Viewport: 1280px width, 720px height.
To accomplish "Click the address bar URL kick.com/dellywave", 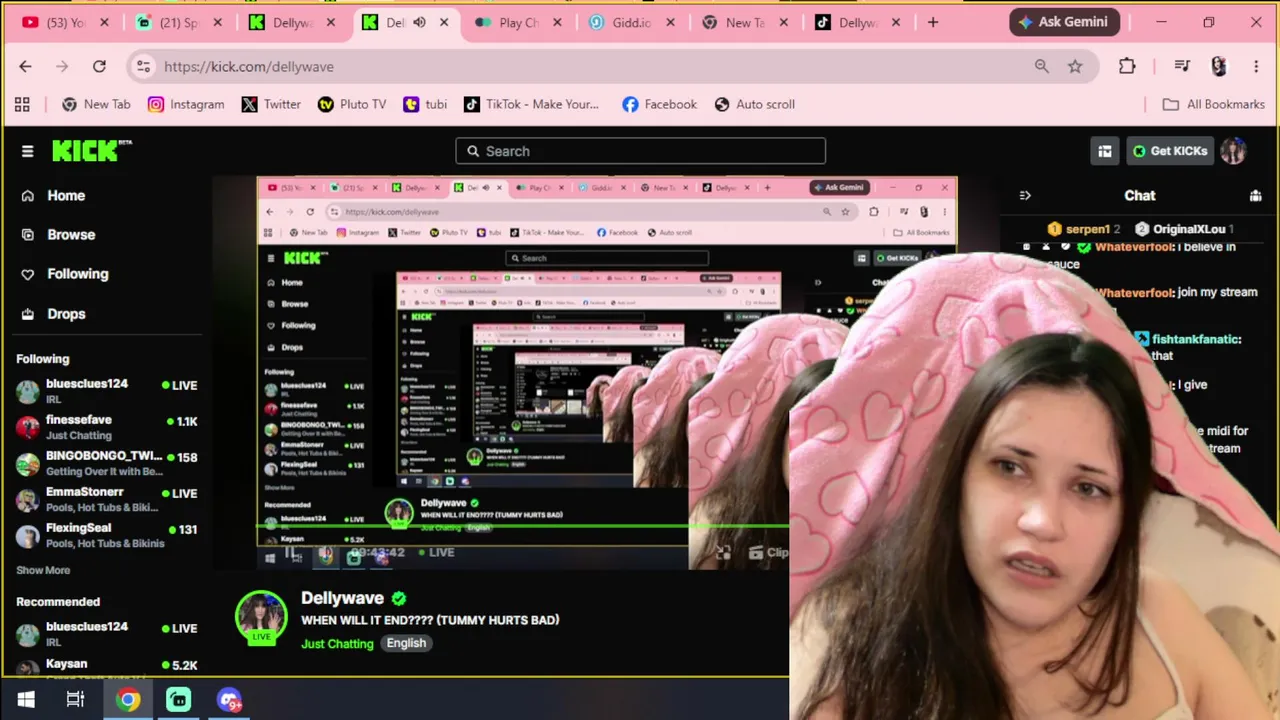I will pos(249,66).
